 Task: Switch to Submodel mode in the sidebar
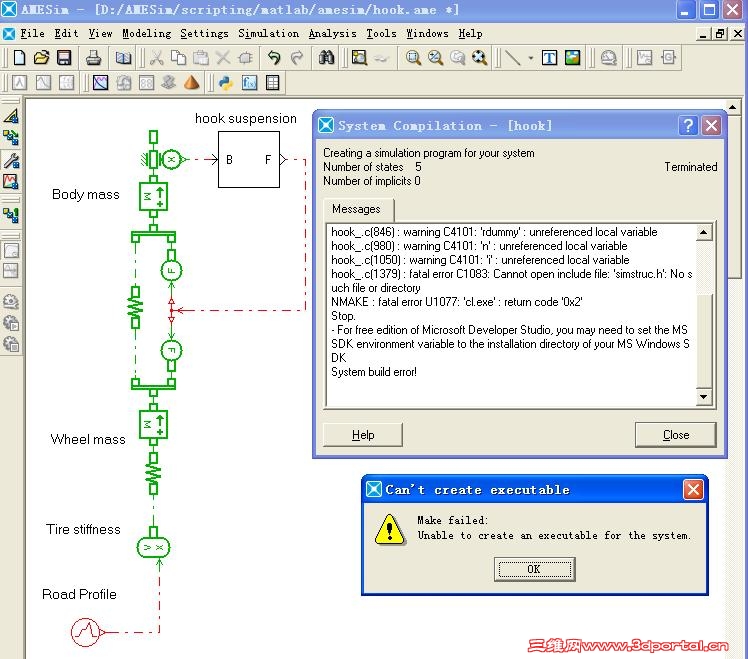point(11,138)
